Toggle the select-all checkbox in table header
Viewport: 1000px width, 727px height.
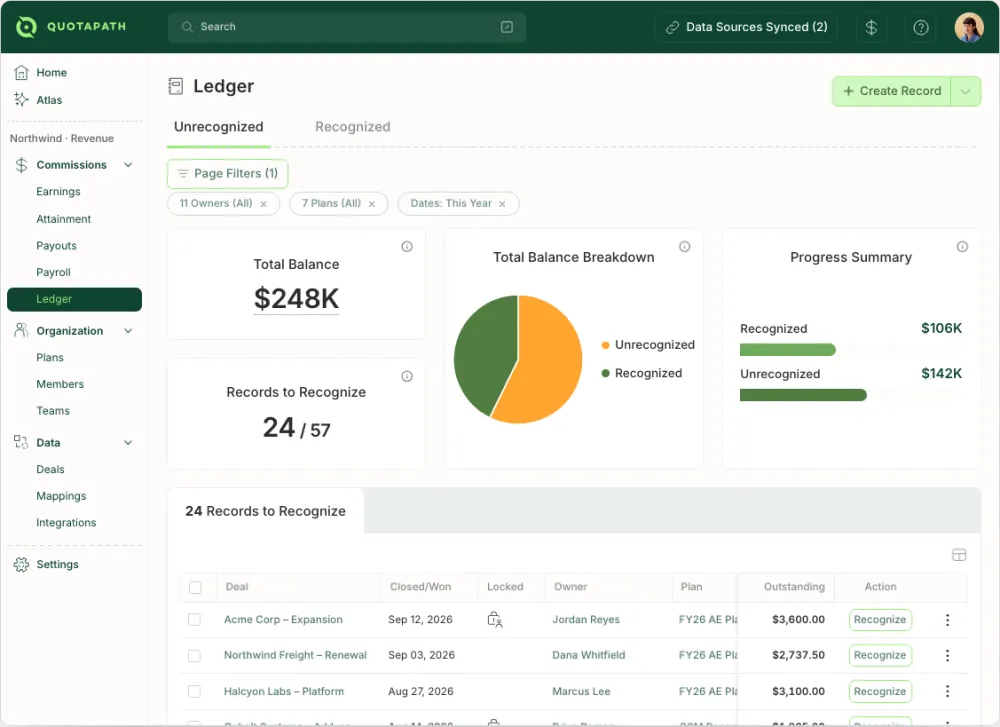coord(195,587)
